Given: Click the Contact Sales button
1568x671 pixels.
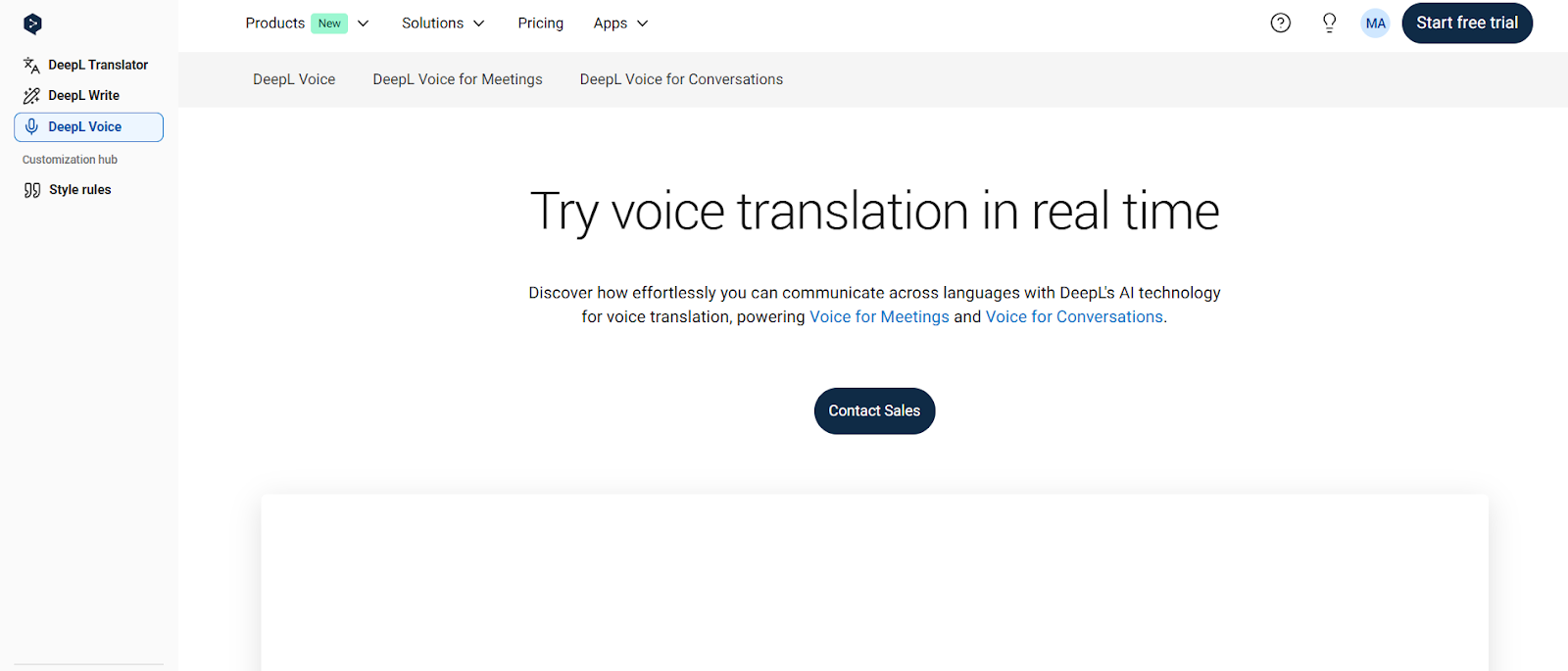Looking at the screenshot, I should [x=874, y=411].
